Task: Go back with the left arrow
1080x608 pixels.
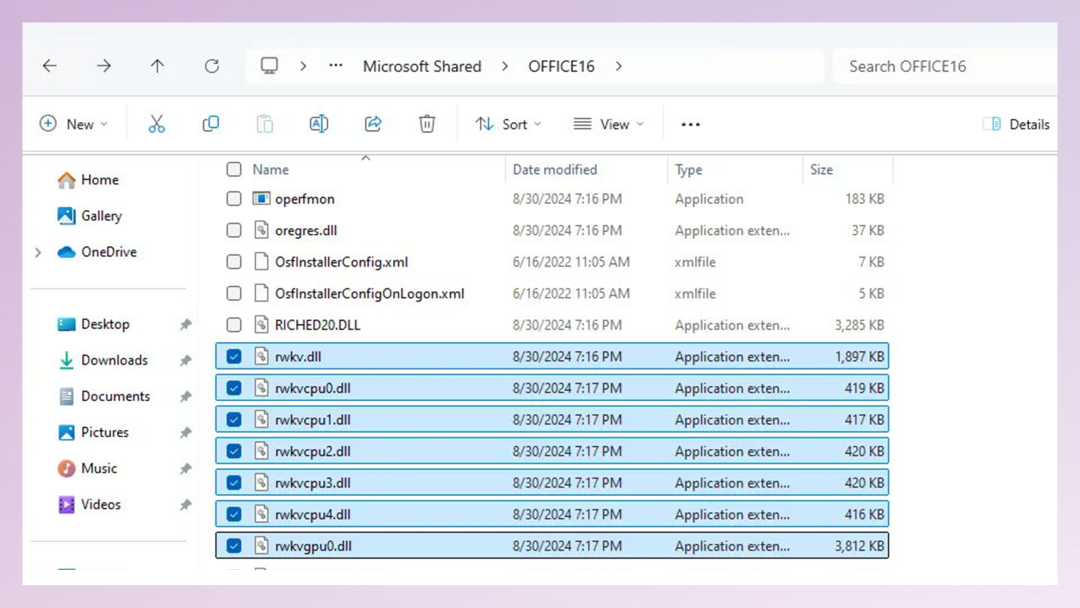Action: (x=50, y=66)
